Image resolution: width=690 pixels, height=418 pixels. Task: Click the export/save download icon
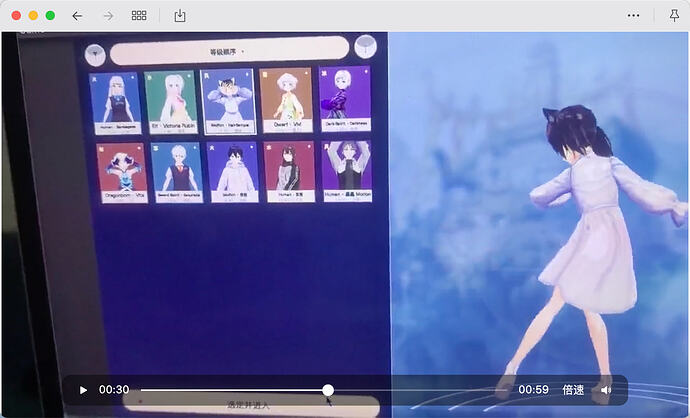point(180,16)
